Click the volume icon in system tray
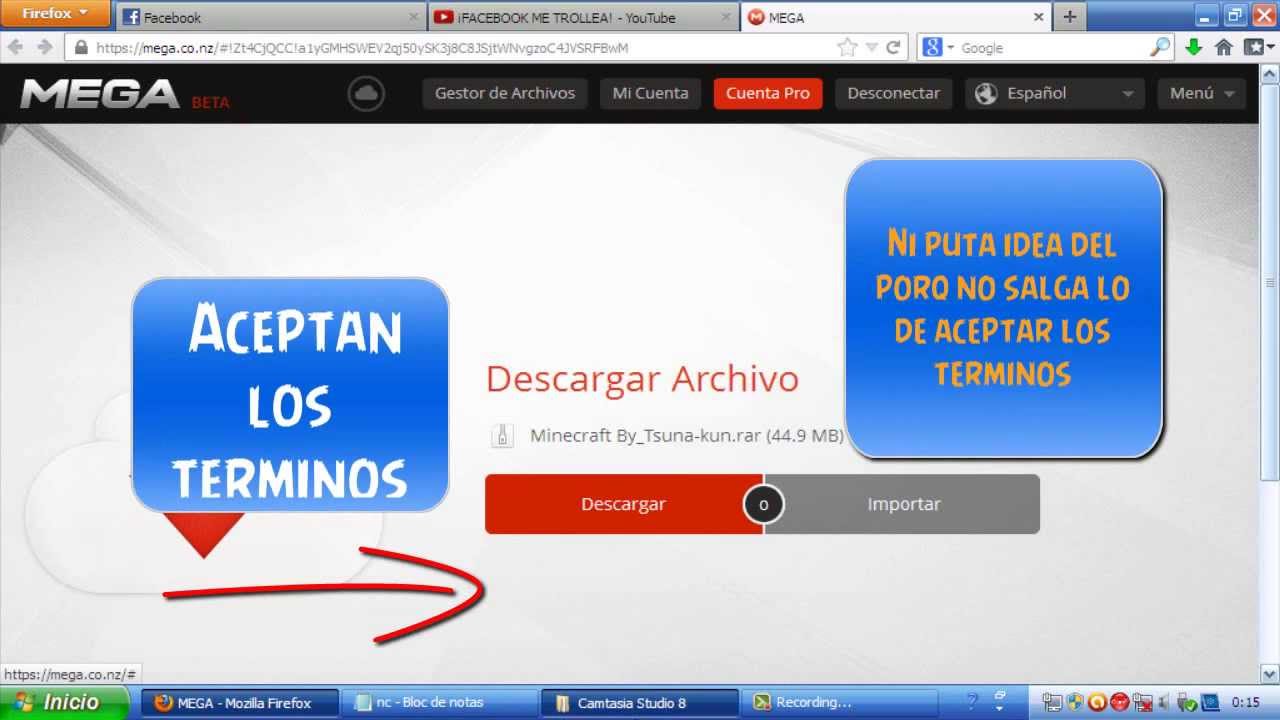This screenshot has height=720, width=1280. [x=1163, y=702]
